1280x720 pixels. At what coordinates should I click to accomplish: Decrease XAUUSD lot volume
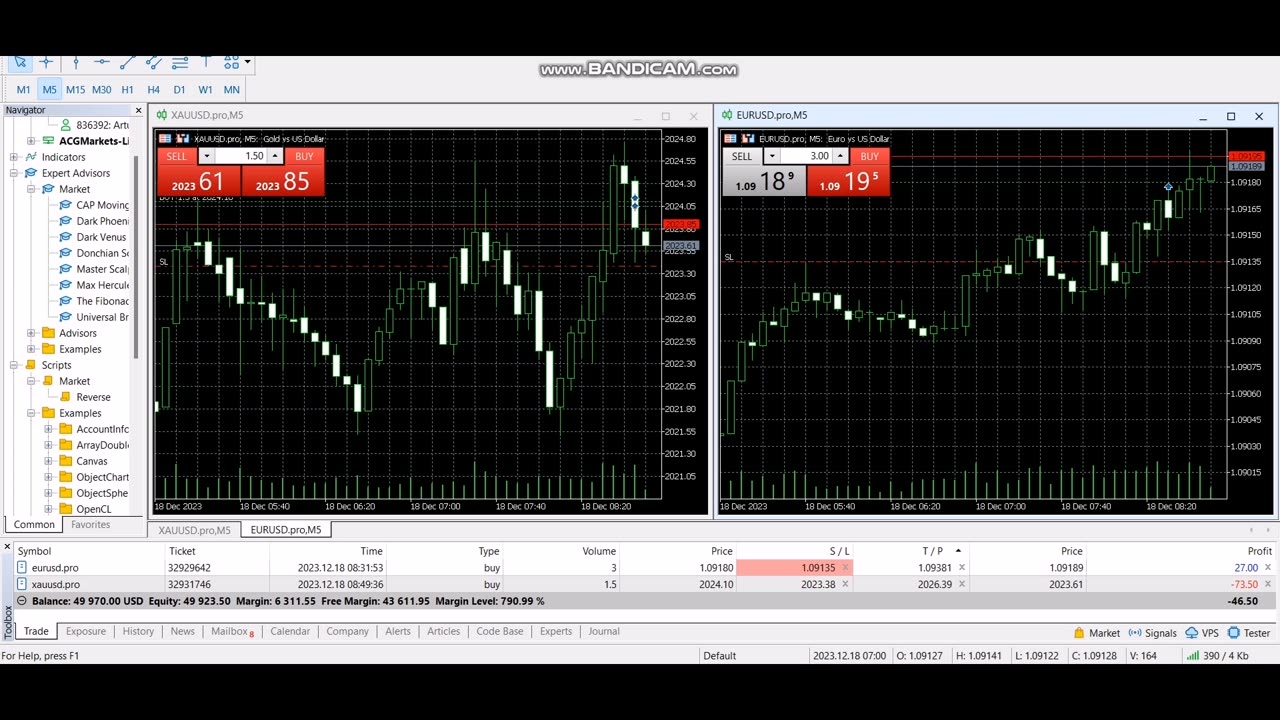(x=206, y=156)
